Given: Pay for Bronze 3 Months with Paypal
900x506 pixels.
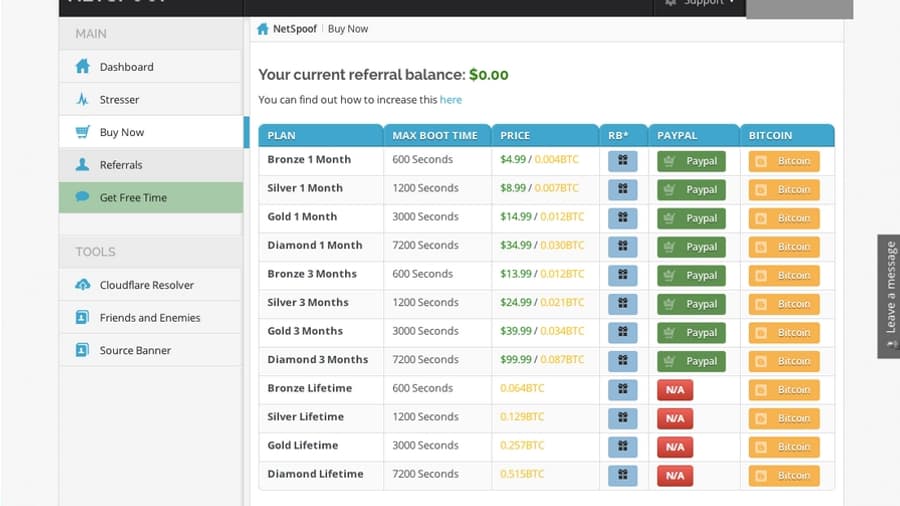Looking at the screenshot, I should point(691,275).
